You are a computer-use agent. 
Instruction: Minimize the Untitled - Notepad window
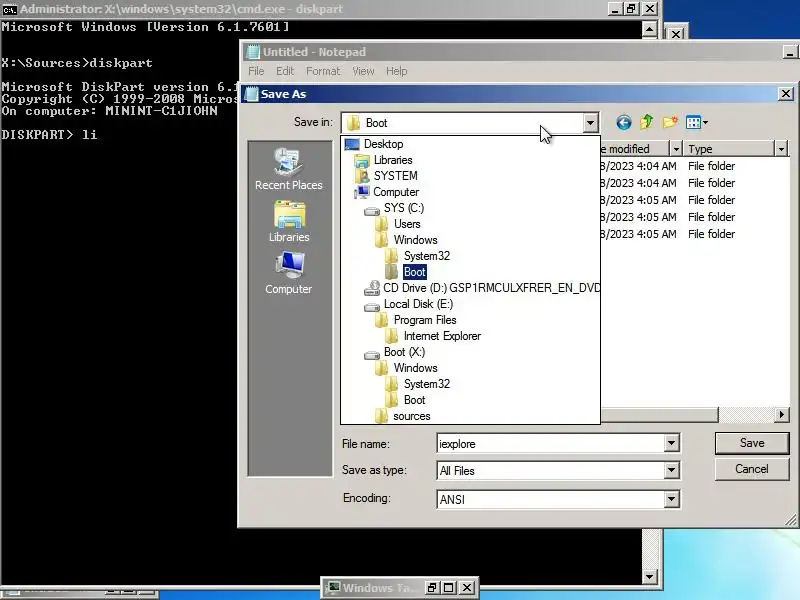[790, 52]
